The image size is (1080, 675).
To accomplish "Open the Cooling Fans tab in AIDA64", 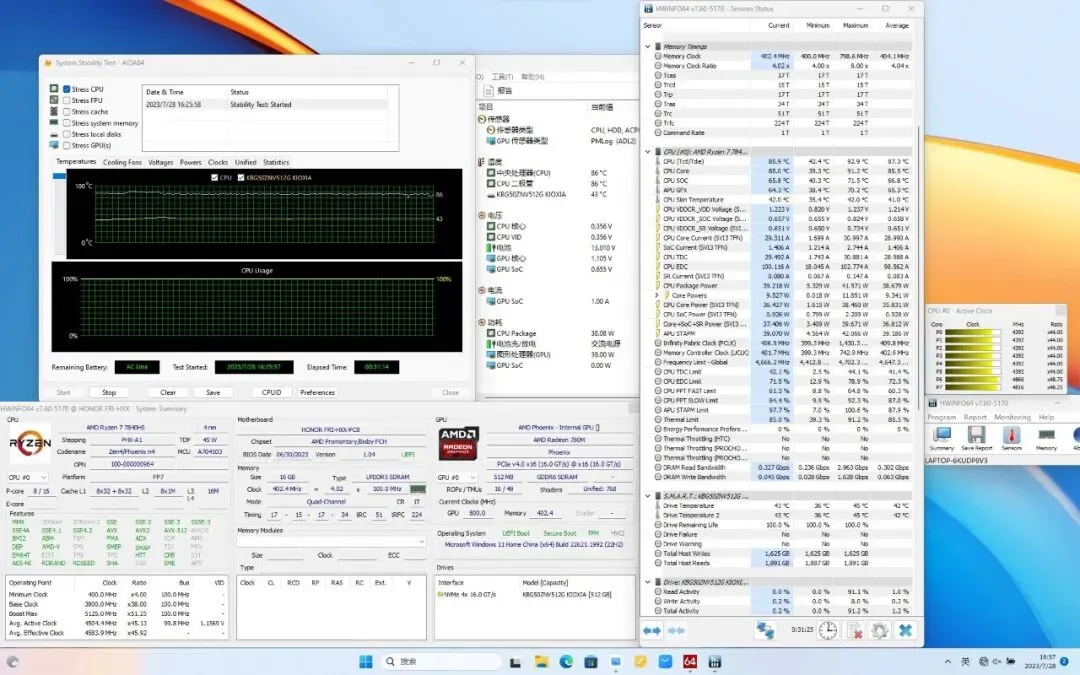I will tap(123, 163).
